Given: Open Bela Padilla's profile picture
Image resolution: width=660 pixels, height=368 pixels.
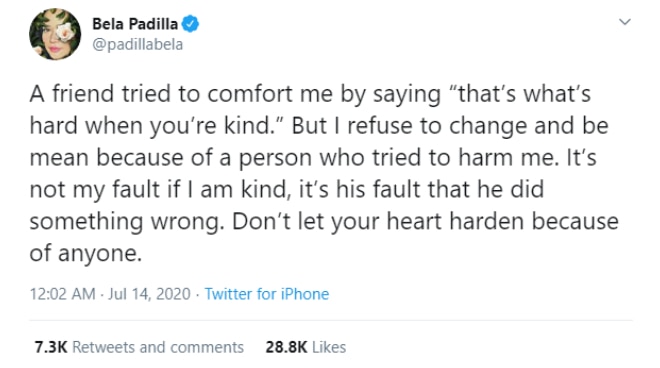Looking at the screenshot, I should click(x=55, y=34).
